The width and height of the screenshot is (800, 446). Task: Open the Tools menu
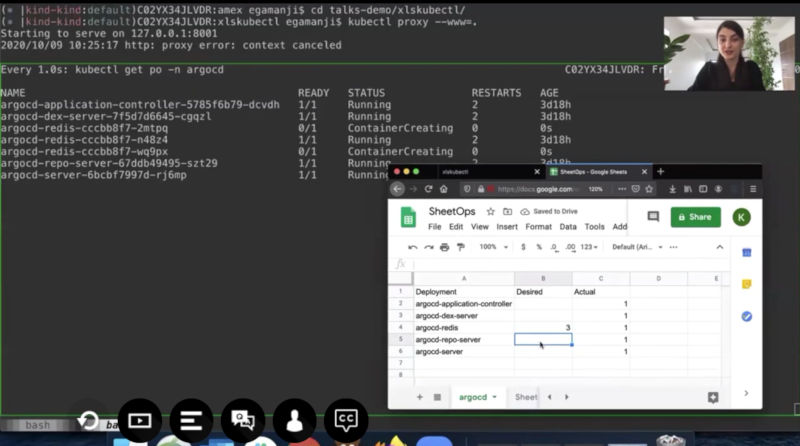click(594, 227)
